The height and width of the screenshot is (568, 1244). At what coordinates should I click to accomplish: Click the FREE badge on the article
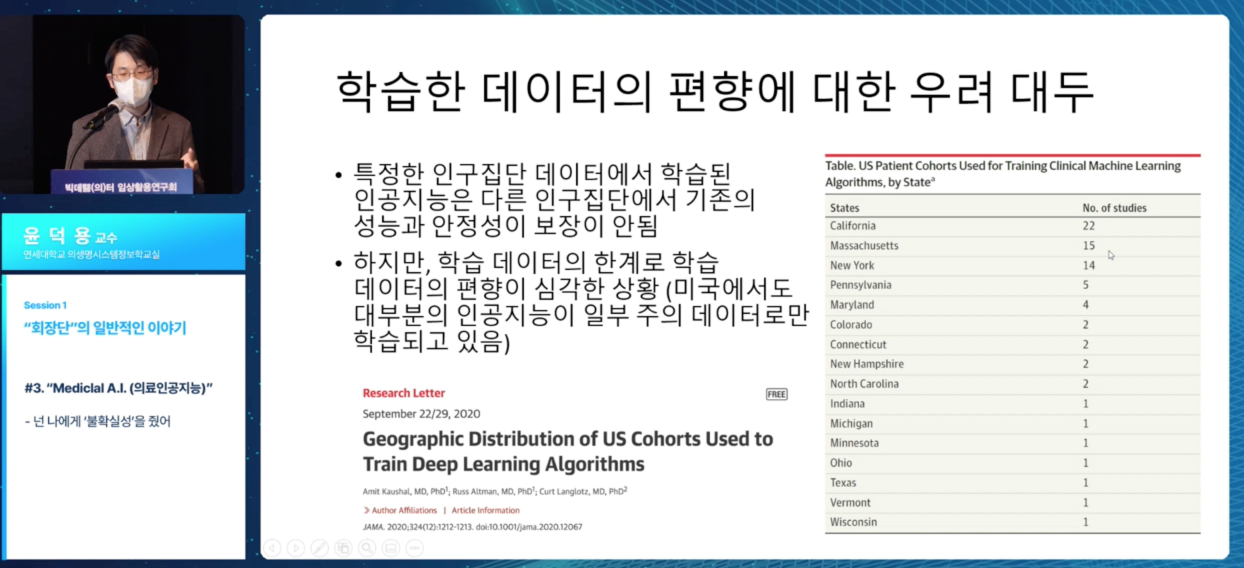click(776, 394)
